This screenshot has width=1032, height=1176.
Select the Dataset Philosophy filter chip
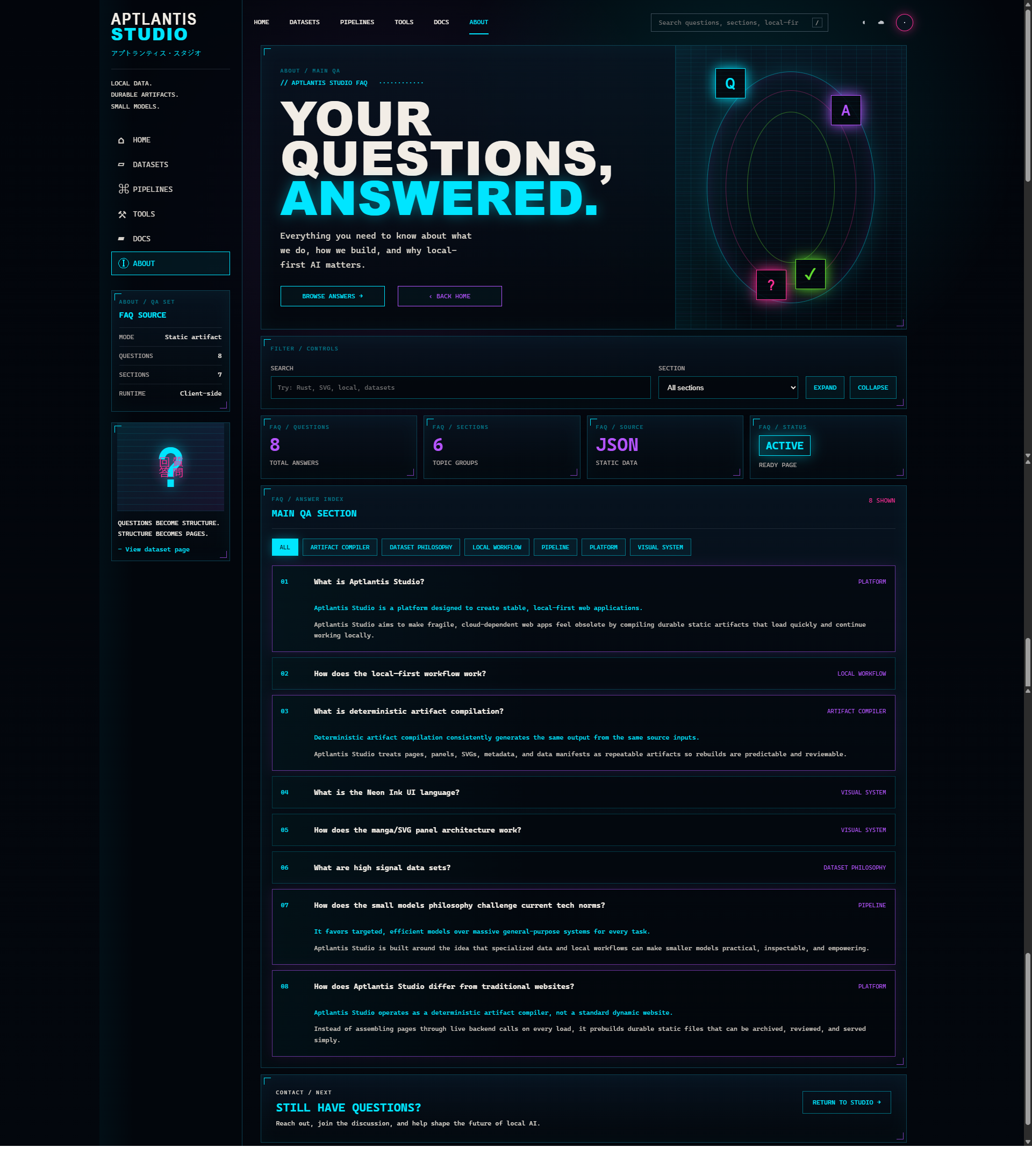coord(420,548)
